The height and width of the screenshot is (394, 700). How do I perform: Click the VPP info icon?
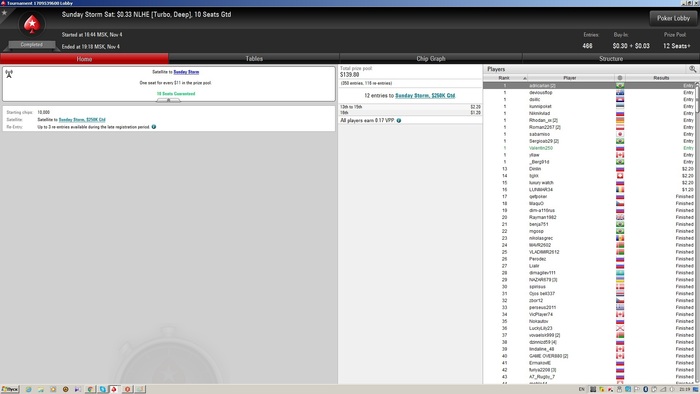pyautogui.click(x=399, y=120)
